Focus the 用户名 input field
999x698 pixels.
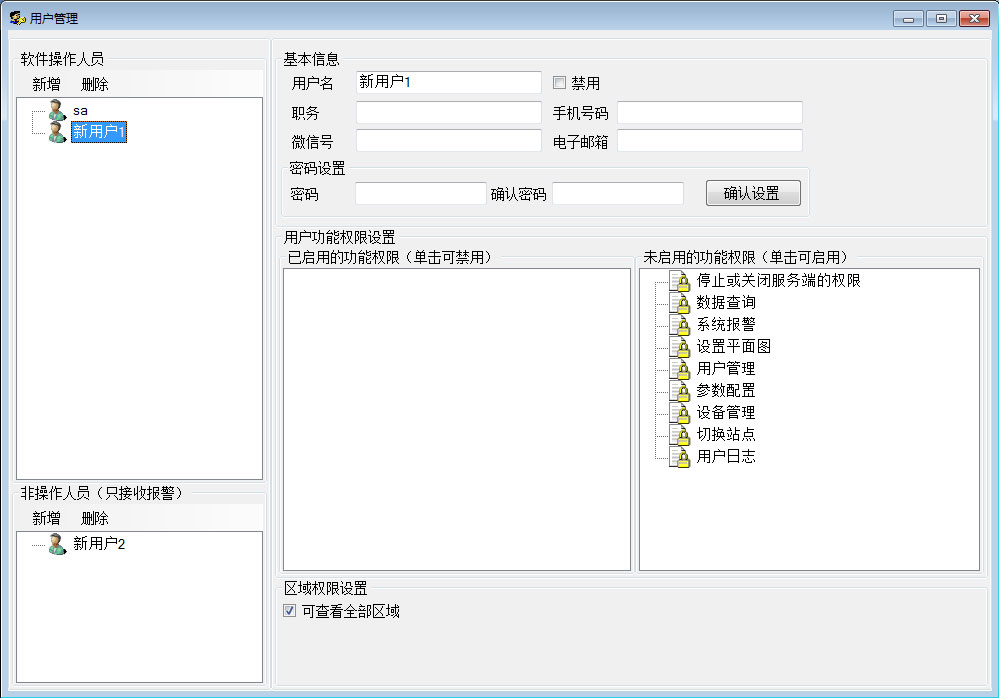[x=449, y=82]
